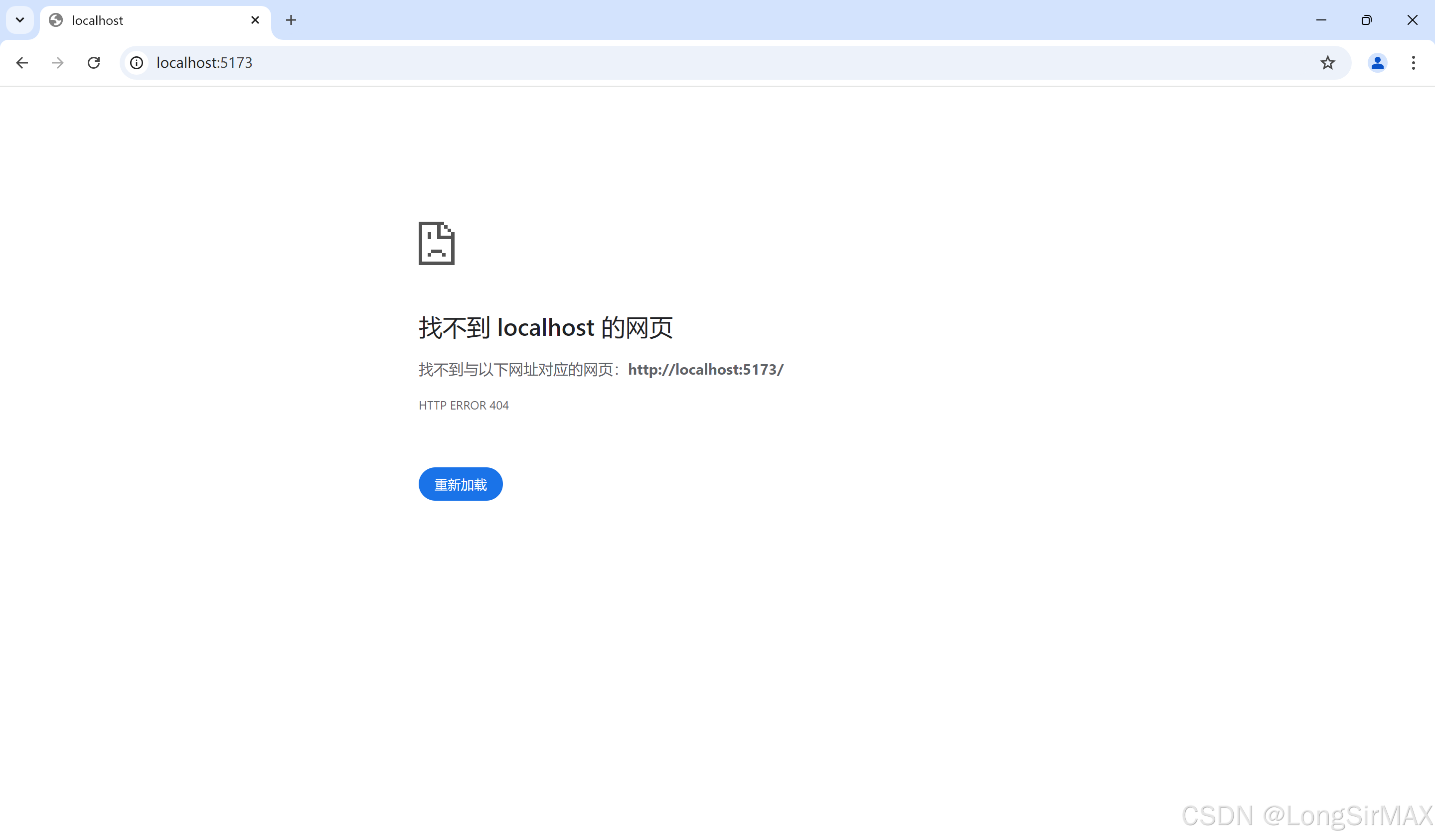1435x840 pixels.
Task: Restore down the browser window
Action: pyautogui.click(x=1366, y=20)
